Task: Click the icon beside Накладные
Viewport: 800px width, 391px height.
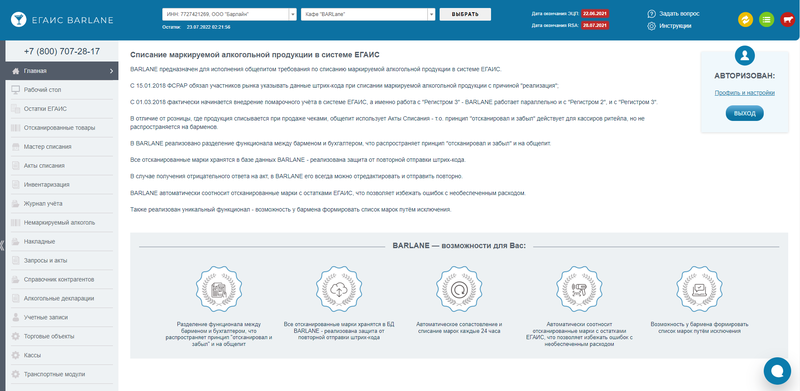Action: (x=15, y=241)
